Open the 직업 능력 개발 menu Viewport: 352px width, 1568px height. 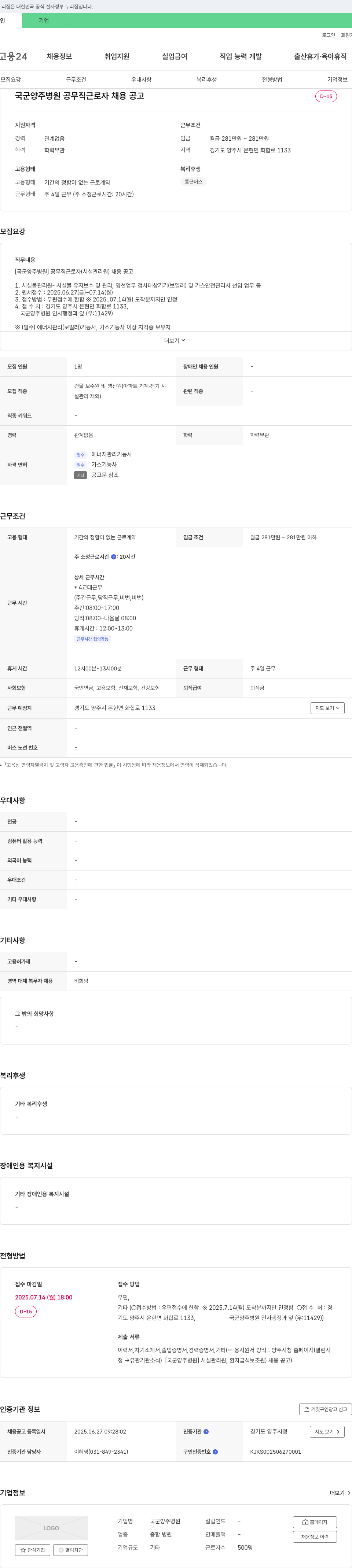tap(241, 57)
